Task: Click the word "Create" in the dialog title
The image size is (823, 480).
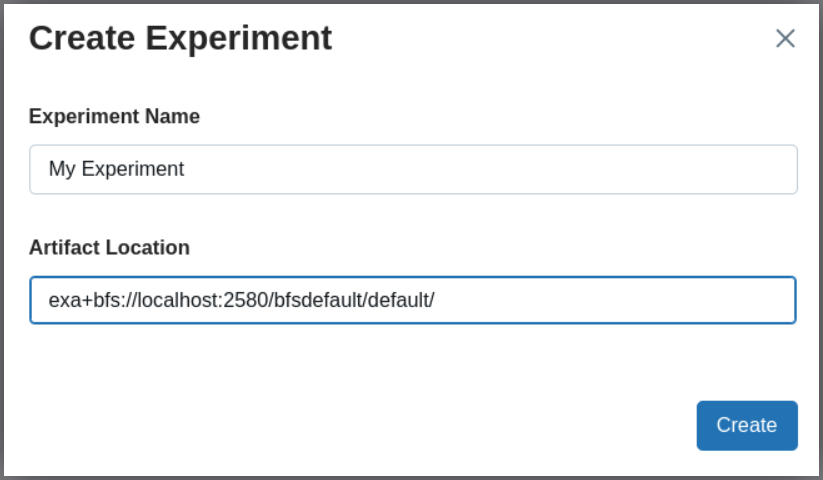Action: 83,38
